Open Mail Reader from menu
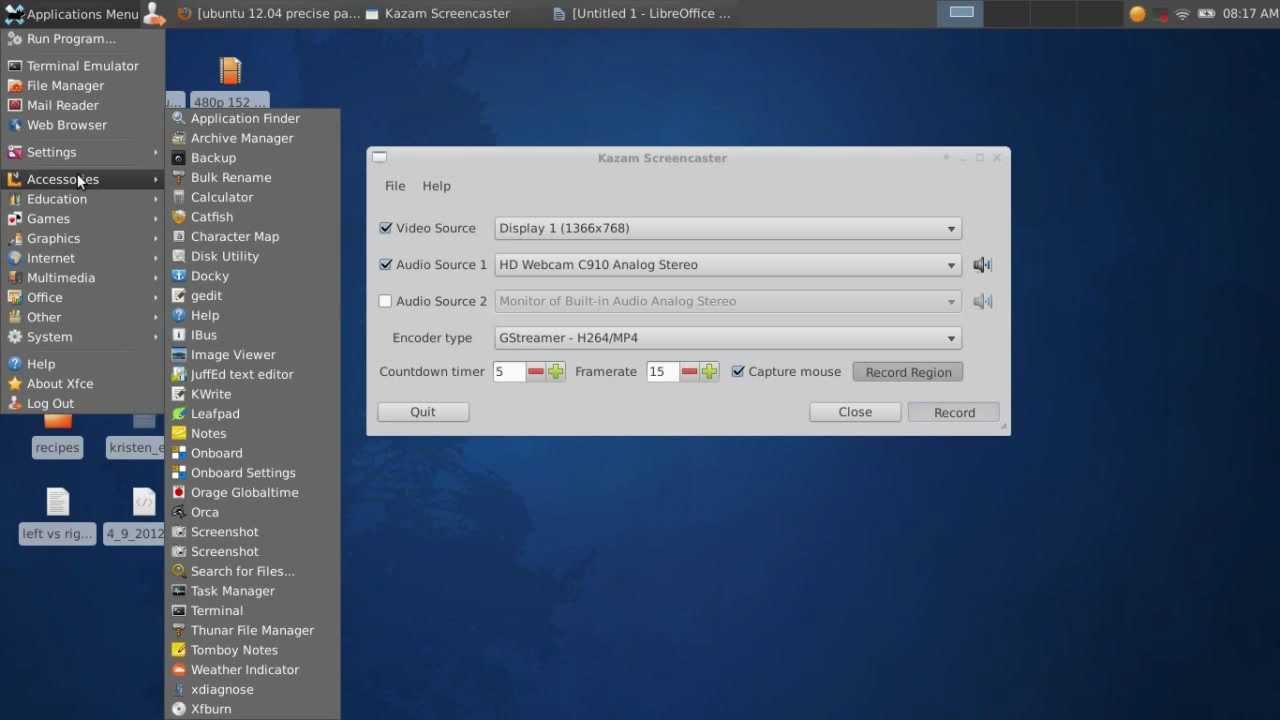1280x720 pixels. 83,105
